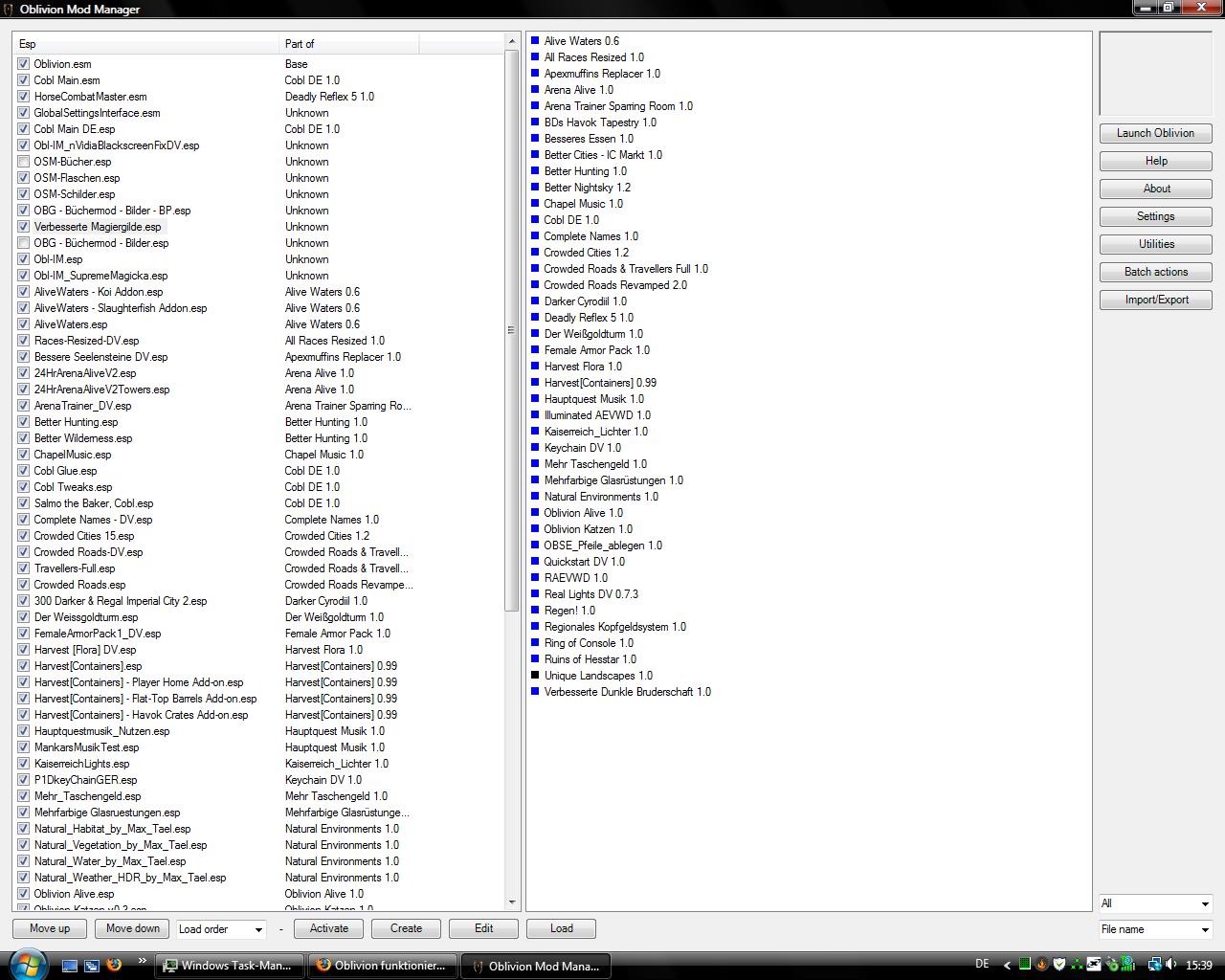
Task: Uncheck the HorseCombatMaster.esm plugin
Action: click(x=23, y=97)
